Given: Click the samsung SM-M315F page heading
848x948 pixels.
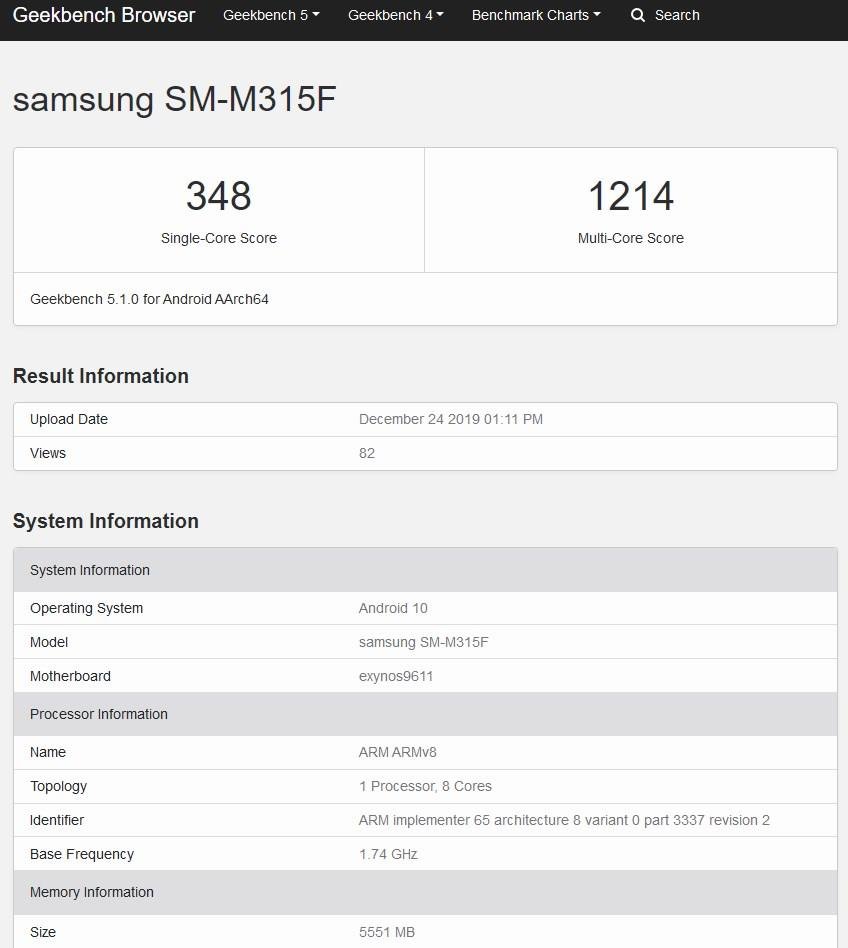Looking at the screenshot, I should (174, 100).
